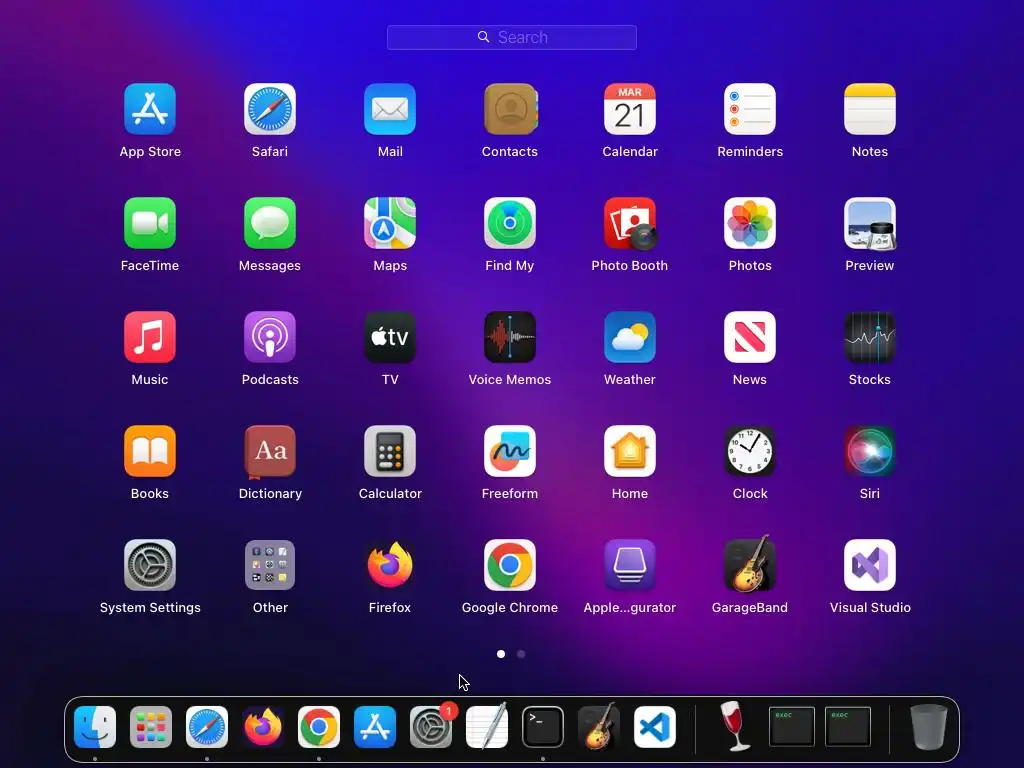
Task: Click the Launchpad Search field
Action: 512,37
